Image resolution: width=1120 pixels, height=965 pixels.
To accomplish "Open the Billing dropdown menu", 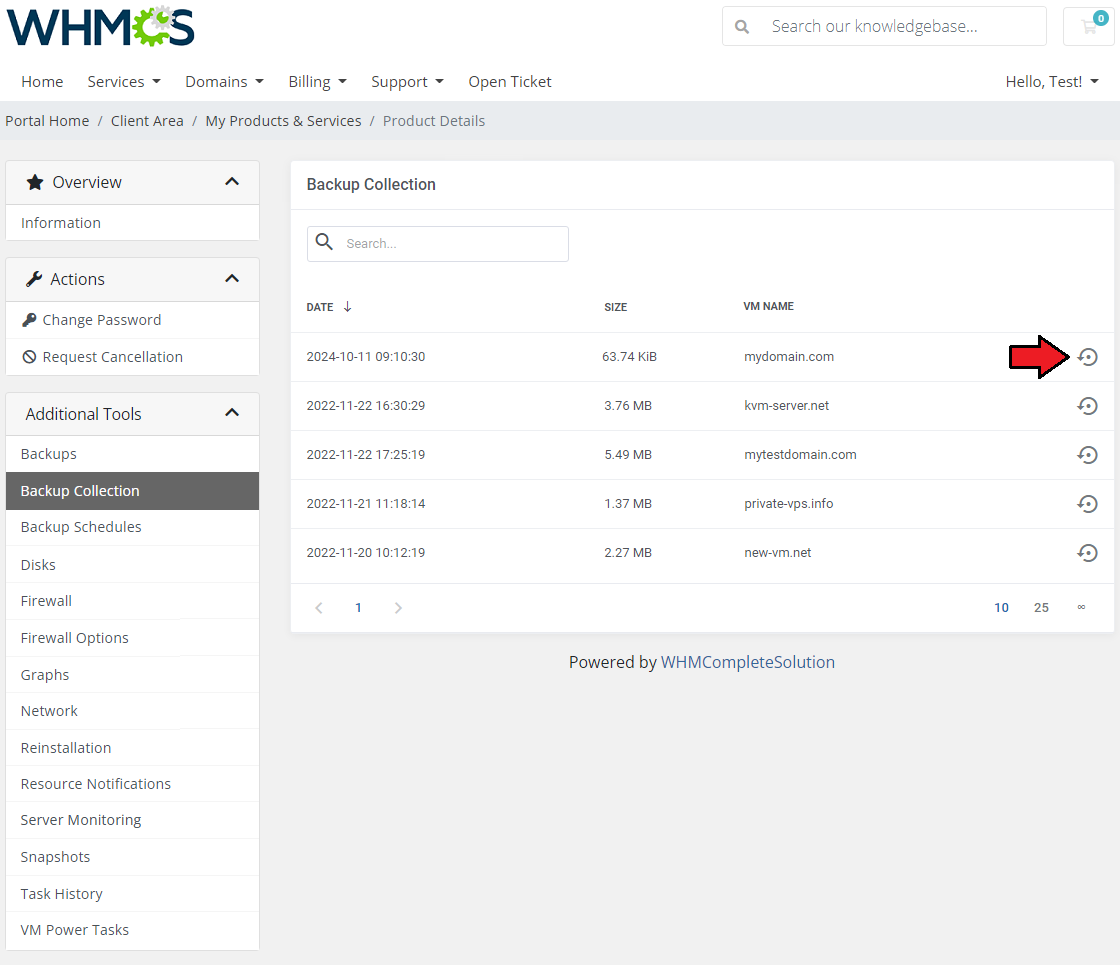I will [x=317, y=81].
